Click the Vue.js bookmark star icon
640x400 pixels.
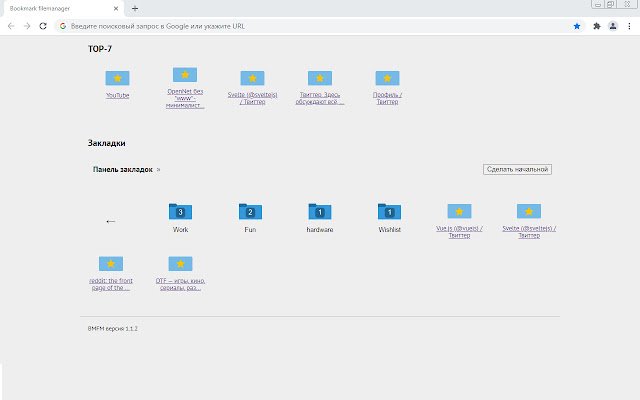point(459,211)
